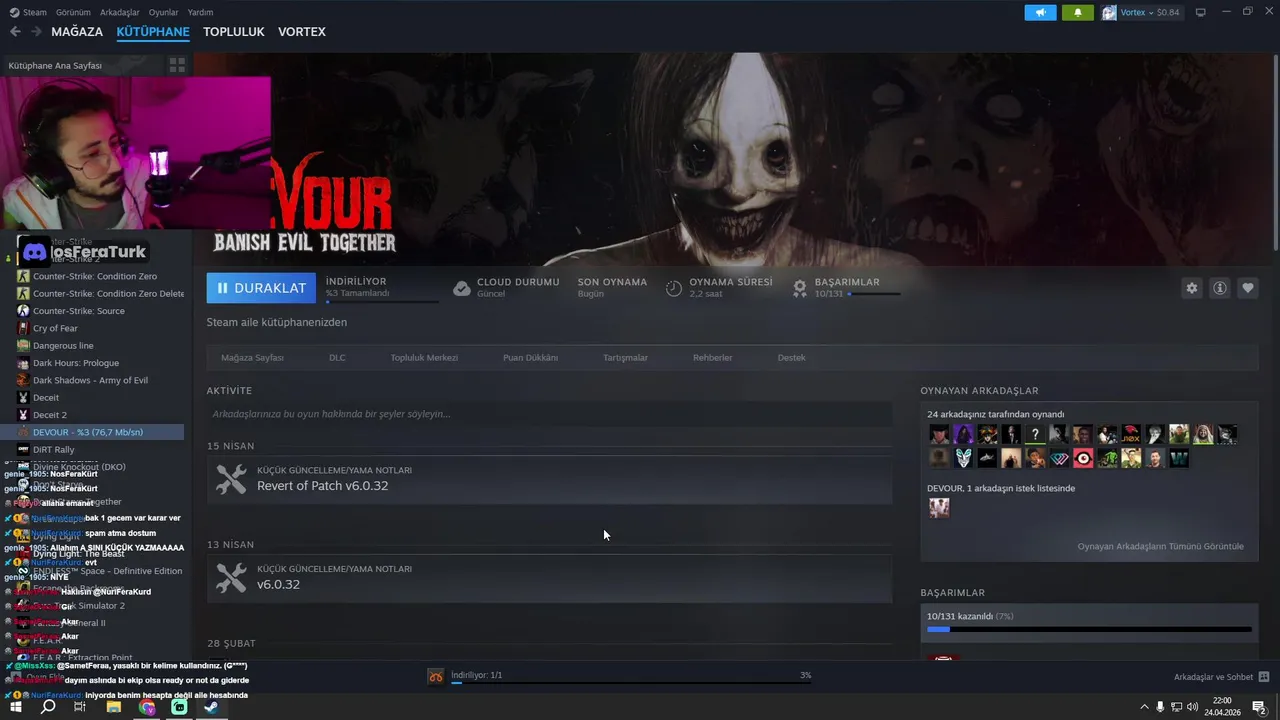Open File Explorer from the taskbar
The width and height of the screenshot is (1280, 720).
pos(114,707)
